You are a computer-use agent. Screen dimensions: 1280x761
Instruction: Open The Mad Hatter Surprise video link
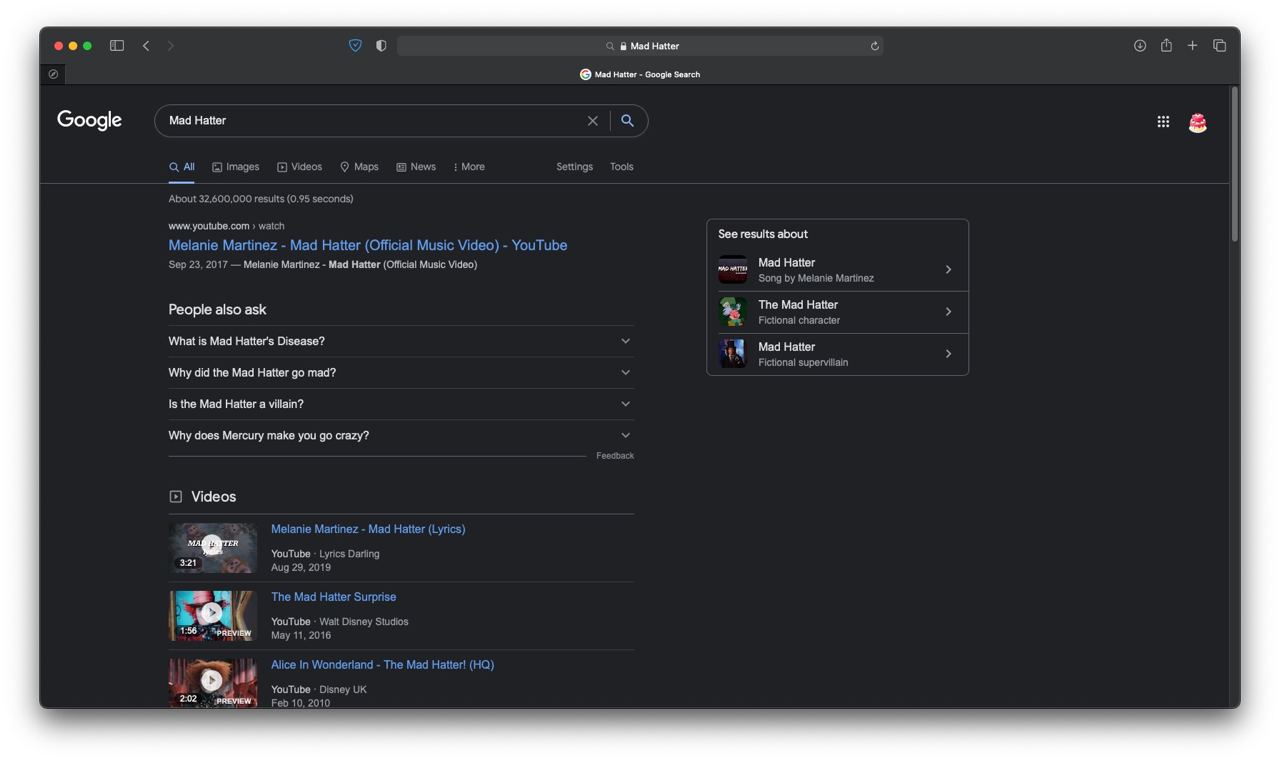(333, 597)
